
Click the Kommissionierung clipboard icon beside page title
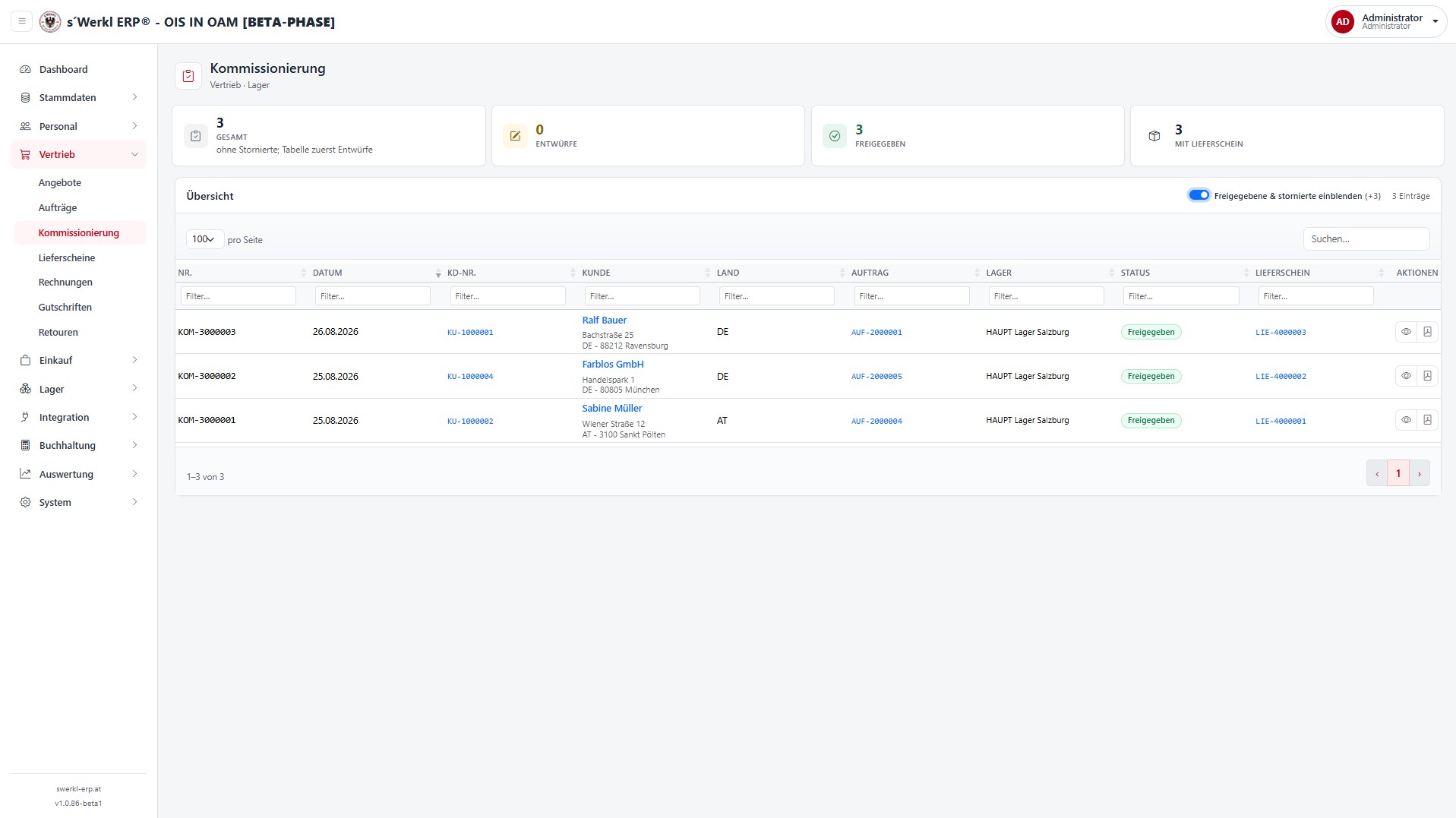click(x=188, y=76)
